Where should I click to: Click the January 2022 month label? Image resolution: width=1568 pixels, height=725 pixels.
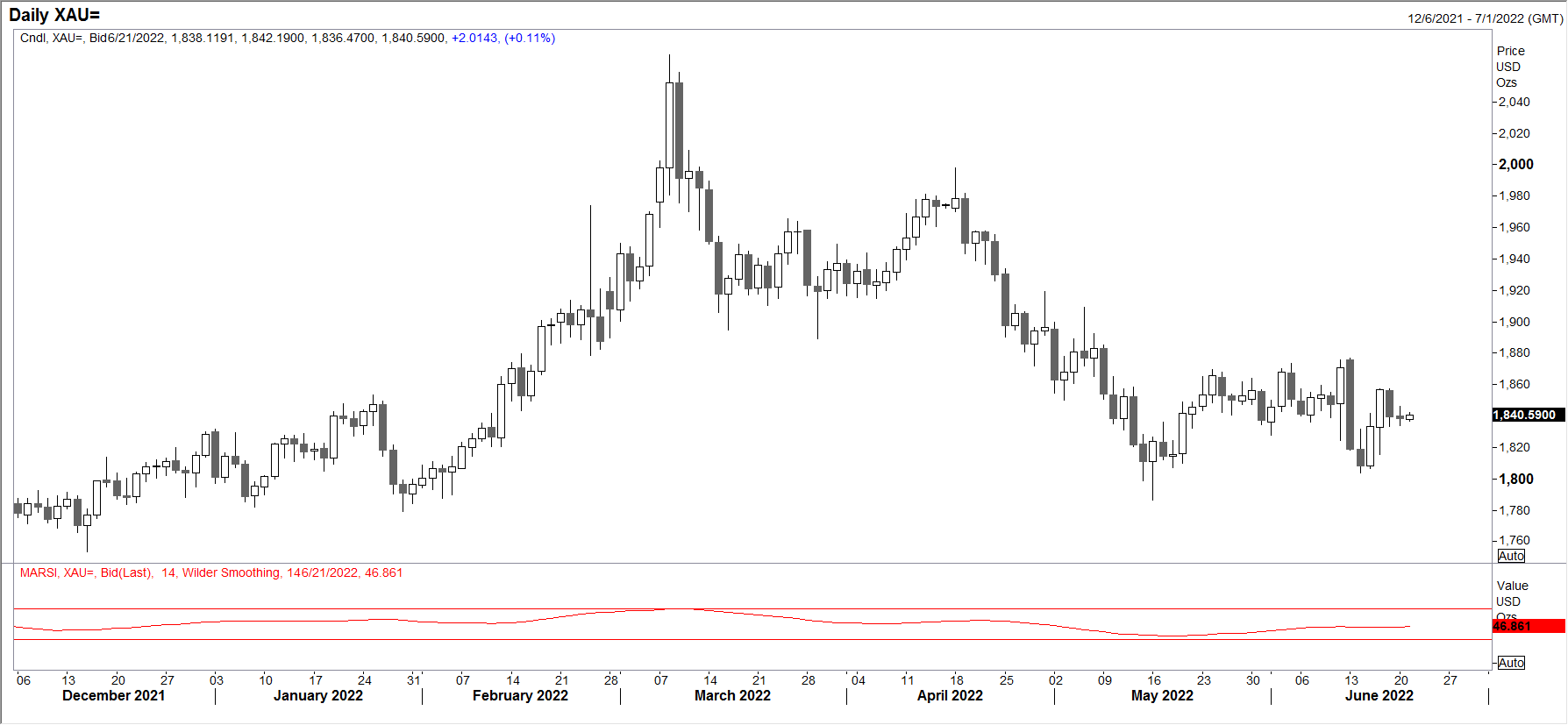tap(318, 696)
